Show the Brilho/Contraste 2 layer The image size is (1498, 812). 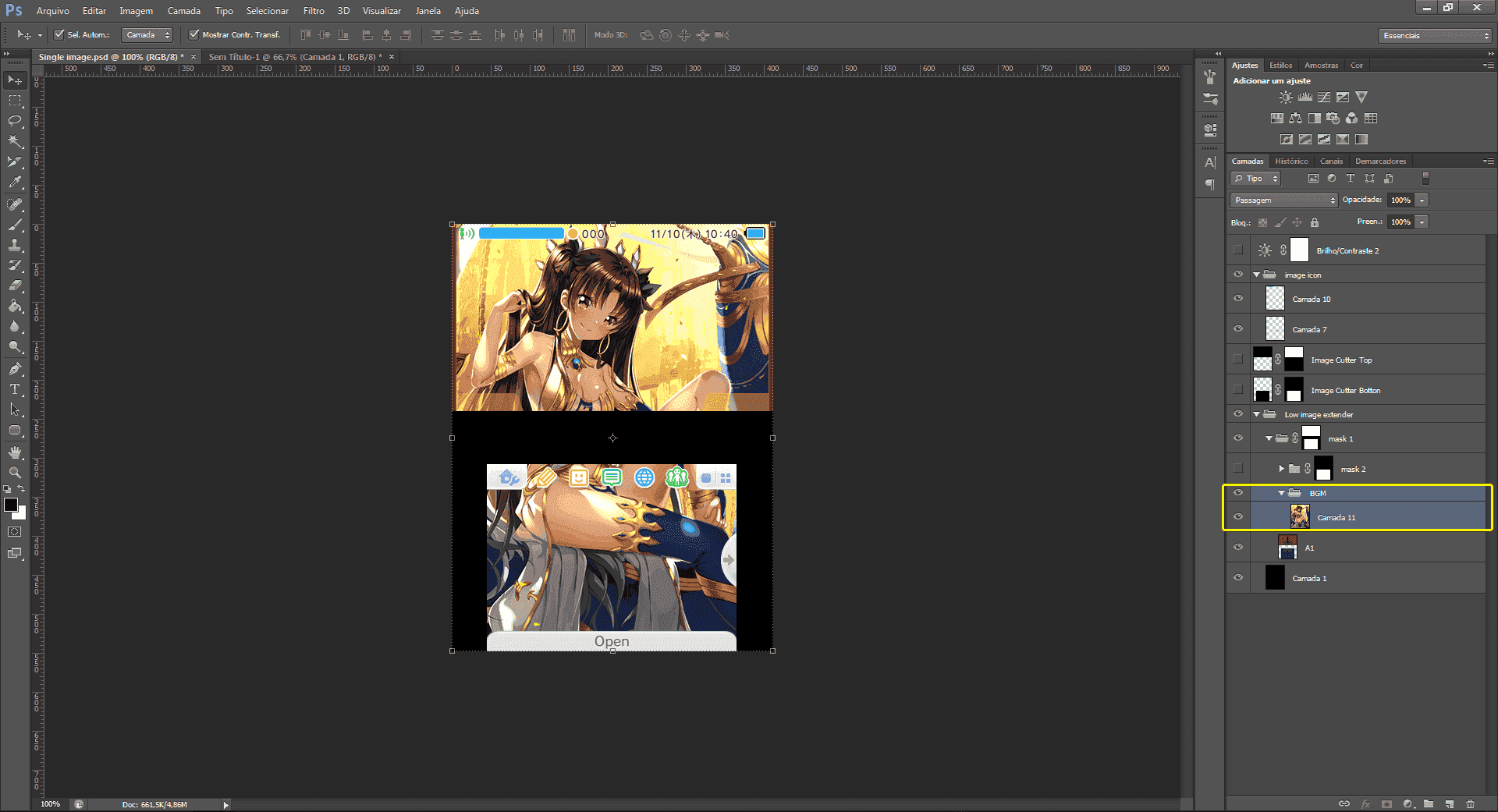click(x=1238, y=250)
